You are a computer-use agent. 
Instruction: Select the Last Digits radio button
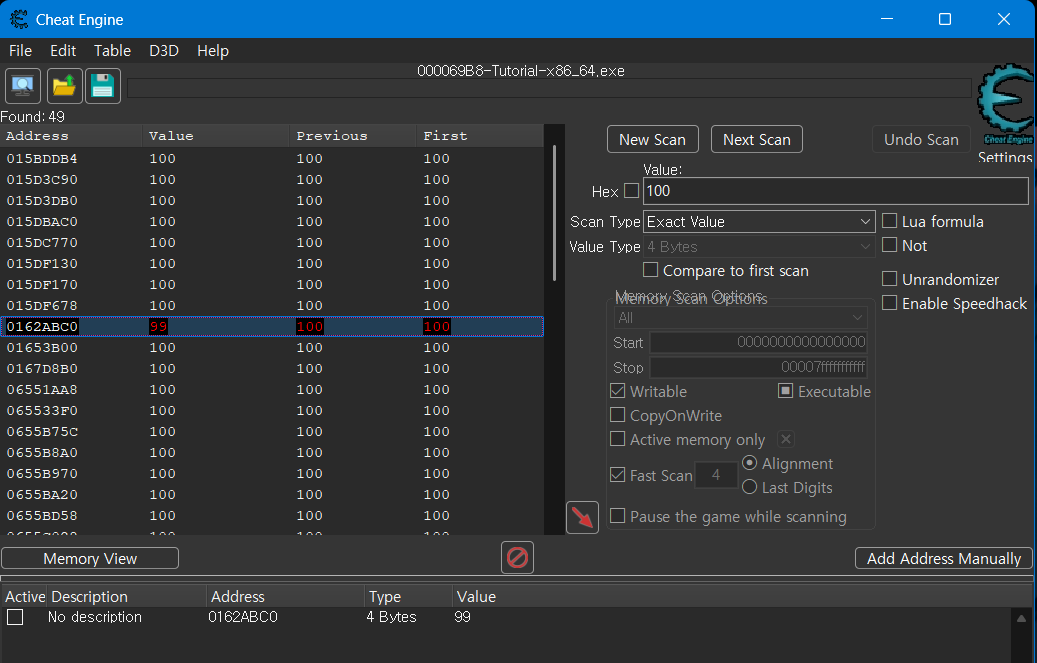(x=749, y=488)
